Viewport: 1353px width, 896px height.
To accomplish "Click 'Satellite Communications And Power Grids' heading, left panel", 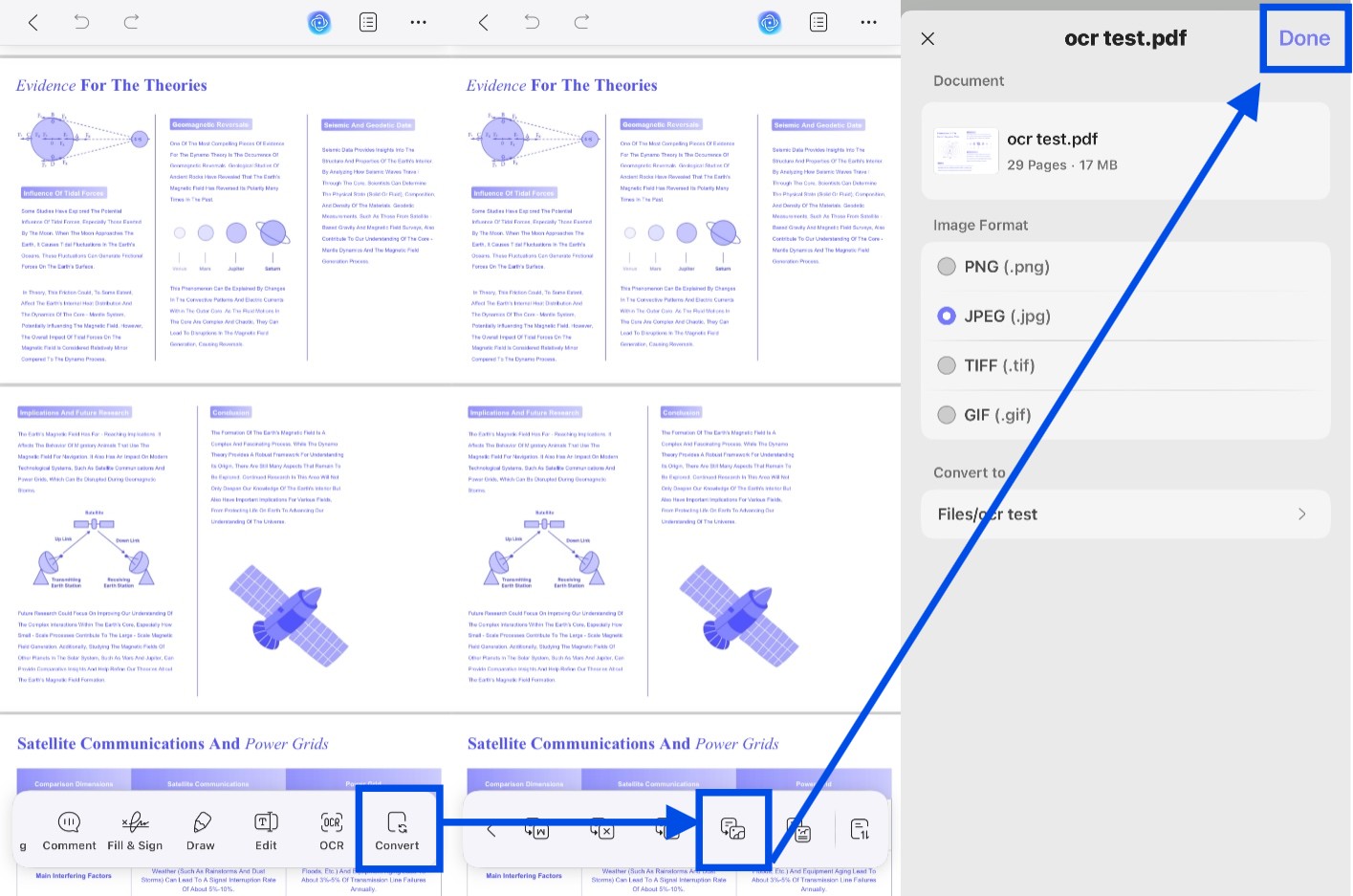I will pyautogui.click(x=173, y=743).
